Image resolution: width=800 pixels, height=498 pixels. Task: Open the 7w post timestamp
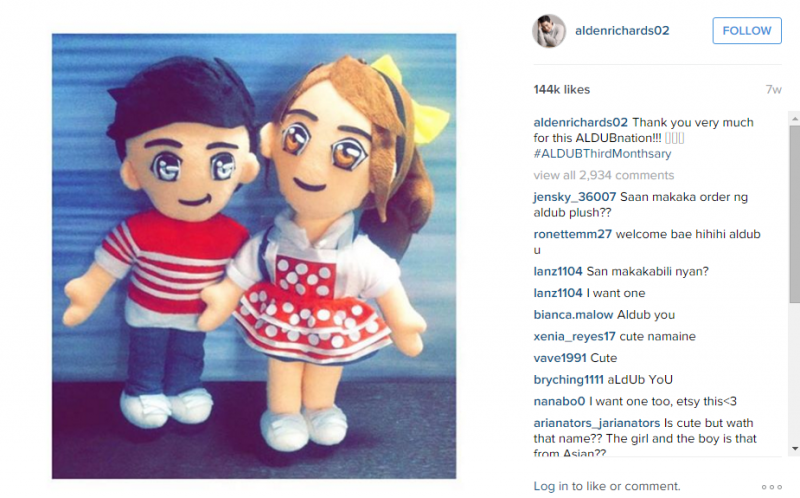pos(773,90)
